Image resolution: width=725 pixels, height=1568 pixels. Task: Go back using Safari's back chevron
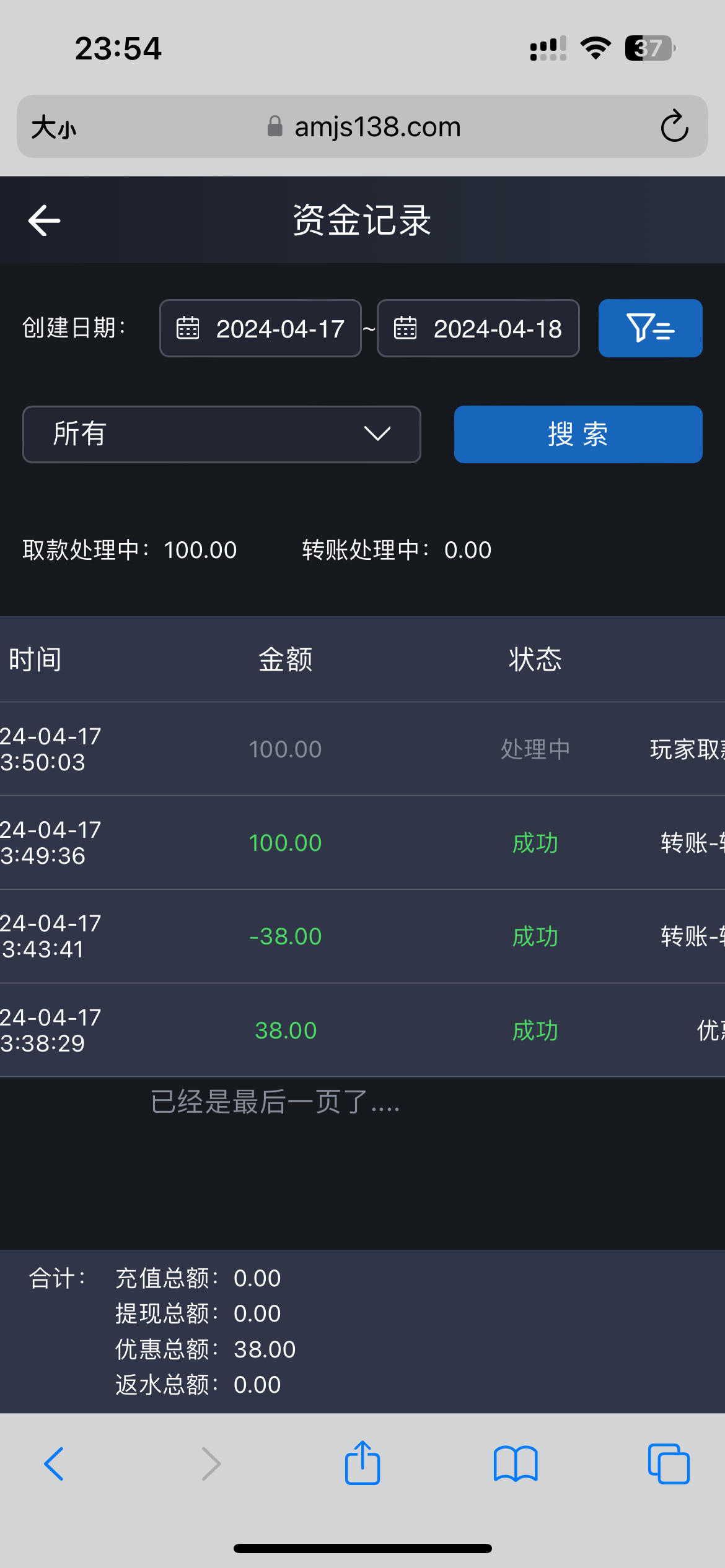click(55, 1463)
